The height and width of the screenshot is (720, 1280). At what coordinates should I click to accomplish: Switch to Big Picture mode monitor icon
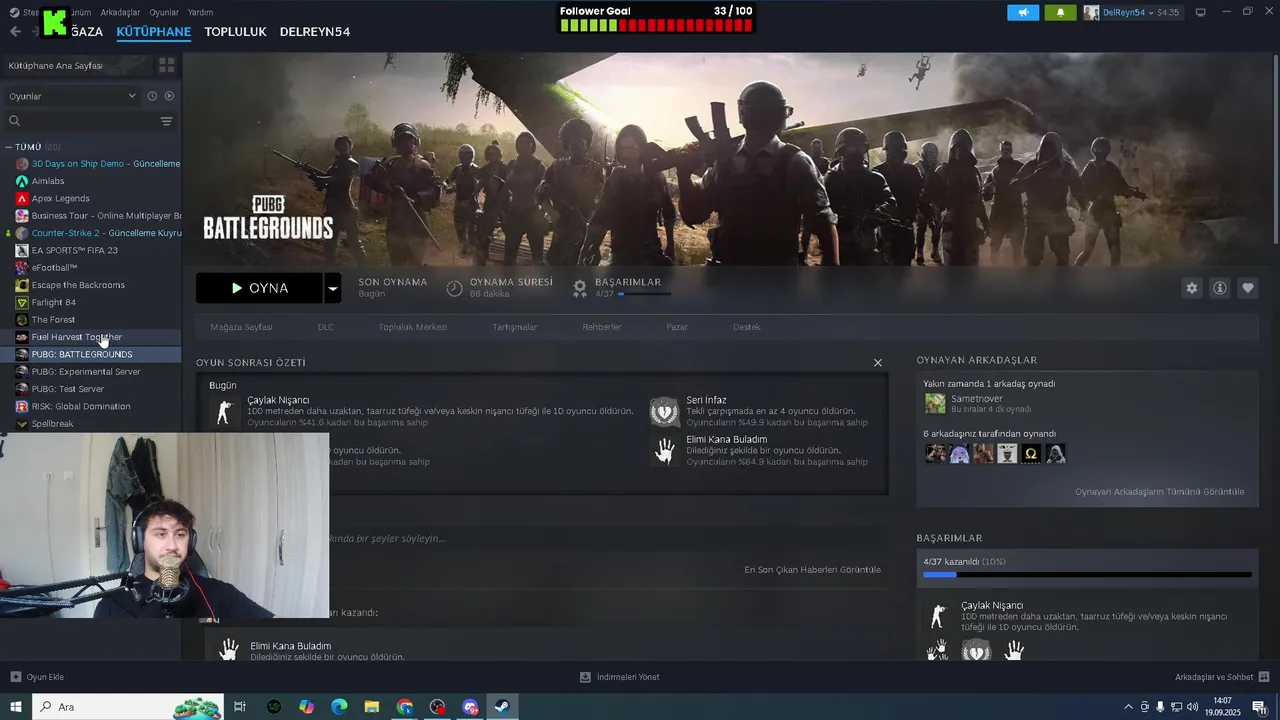(1201, 12)
